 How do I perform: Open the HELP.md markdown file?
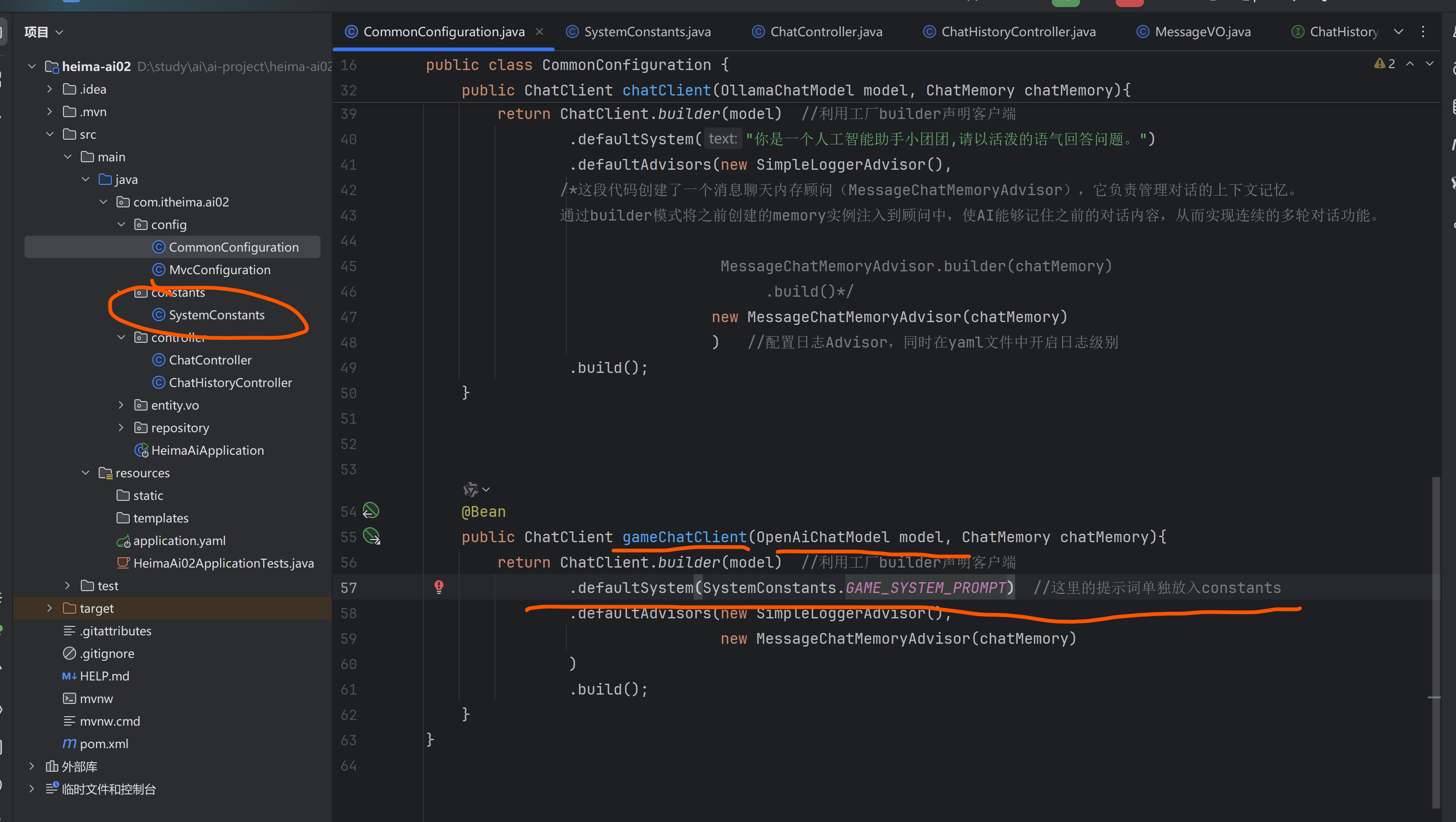(x=104, y=676)
